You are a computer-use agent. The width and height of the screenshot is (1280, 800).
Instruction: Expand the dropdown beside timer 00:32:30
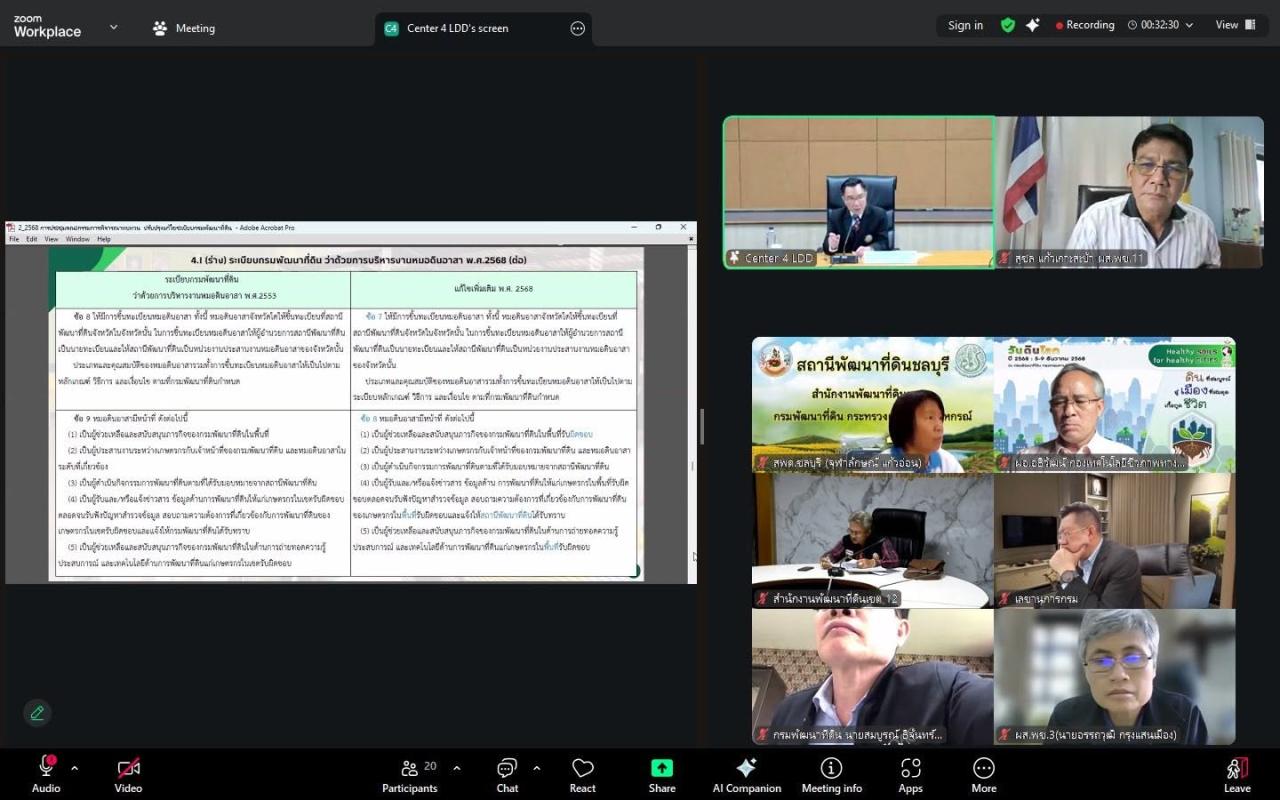click(x=1189, y=25)
